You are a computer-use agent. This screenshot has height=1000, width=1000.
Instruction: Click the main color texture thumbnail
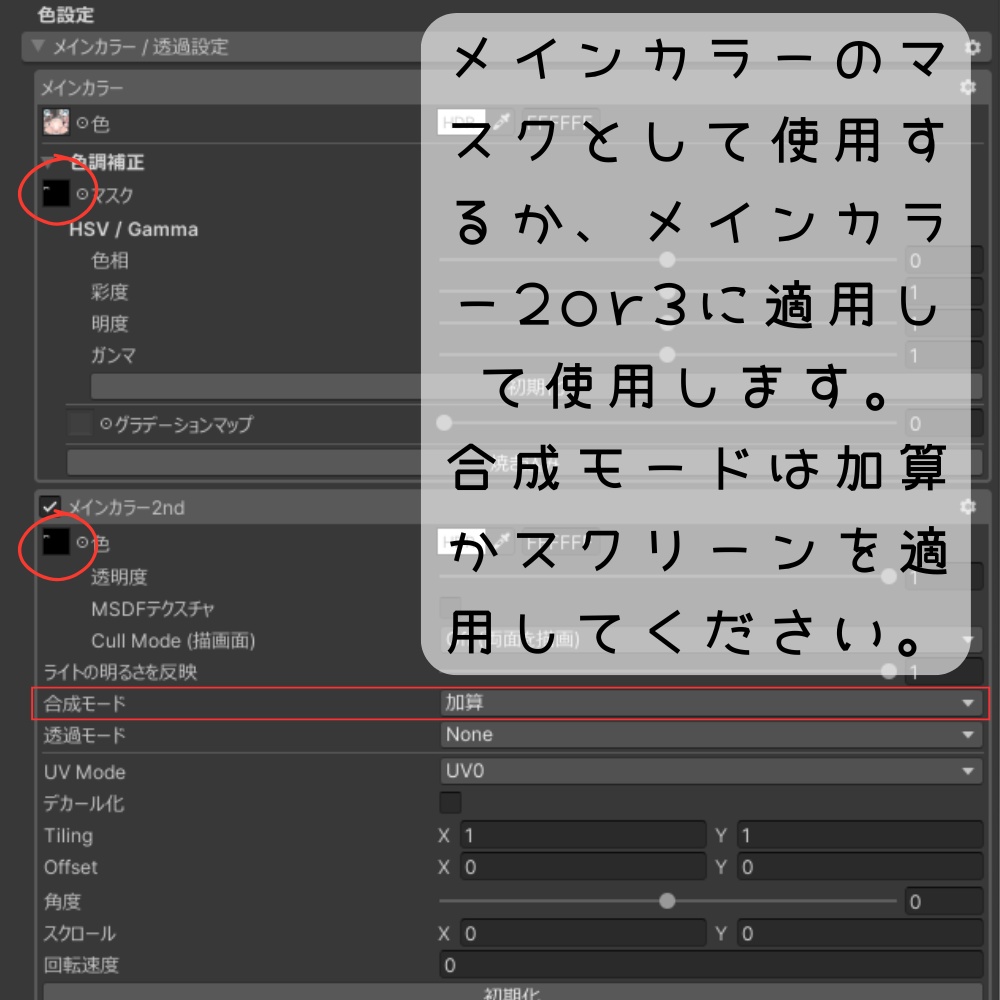pyautogui.click(x=56, y=120)
